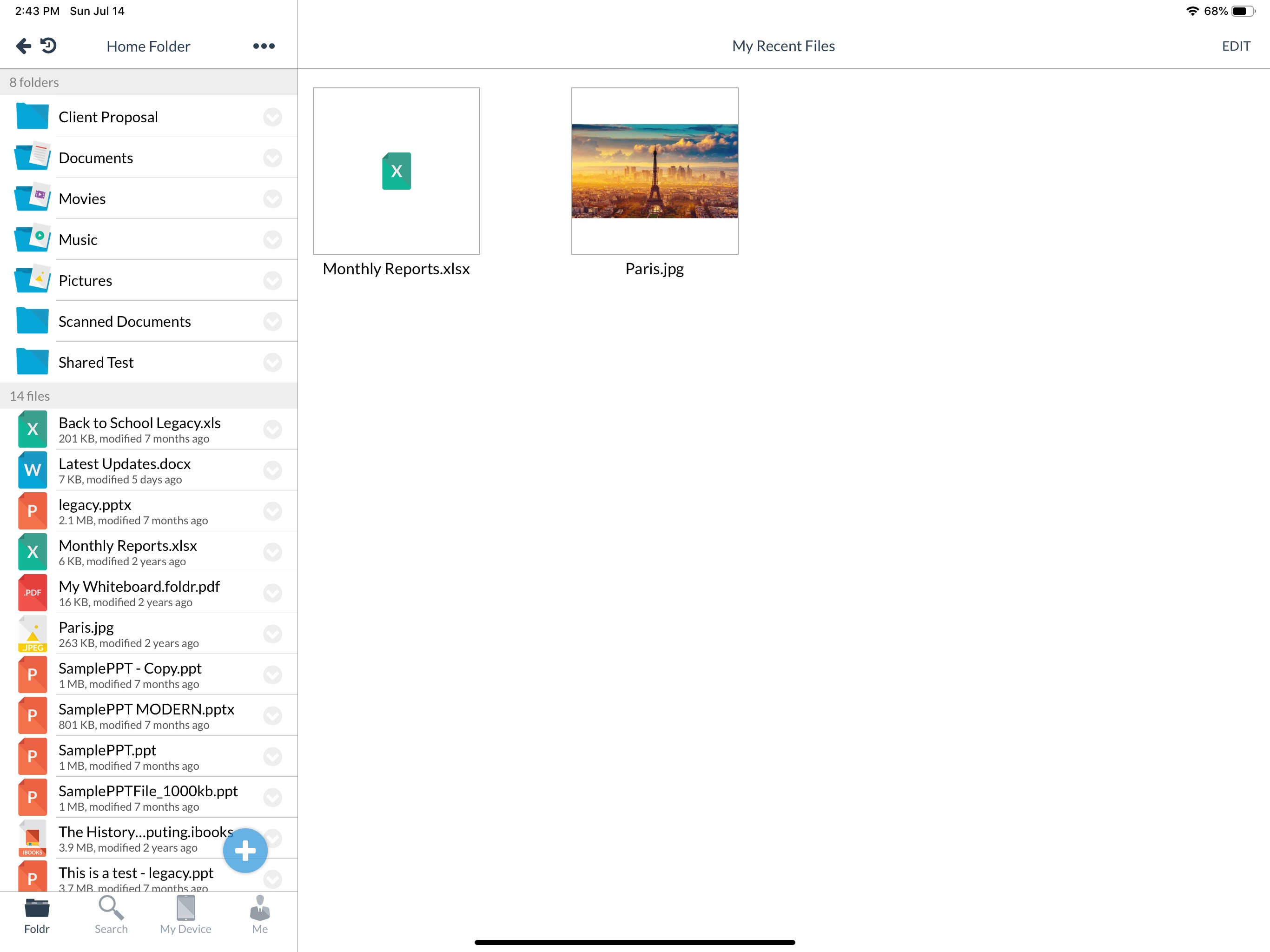
Task: Tap the Back to School Legacy.xls Excel icon
Action: [x=33, y=429]
